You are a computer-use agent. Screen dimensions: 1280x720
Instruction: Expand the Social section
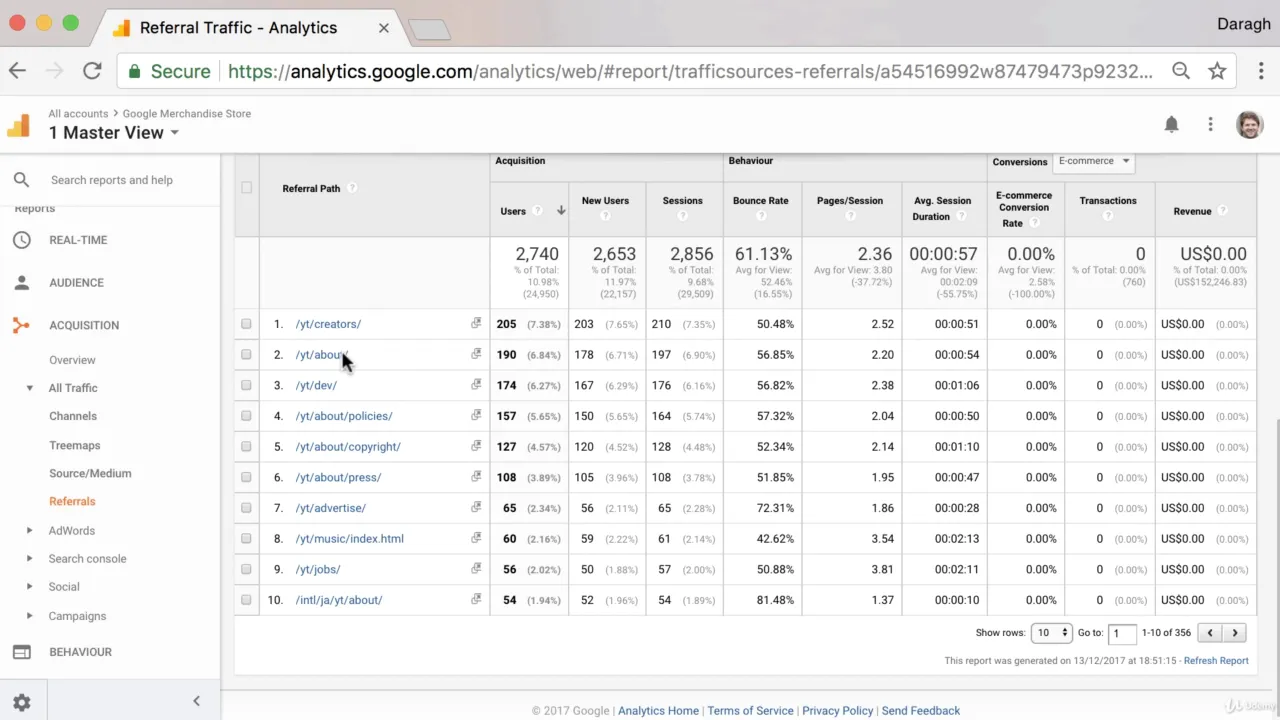tap(30, 587)
